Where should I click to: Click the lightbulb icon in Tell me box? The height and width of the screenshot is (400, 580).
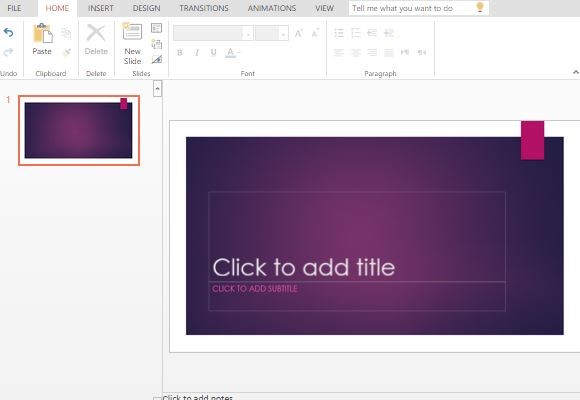tap(480, 7)
